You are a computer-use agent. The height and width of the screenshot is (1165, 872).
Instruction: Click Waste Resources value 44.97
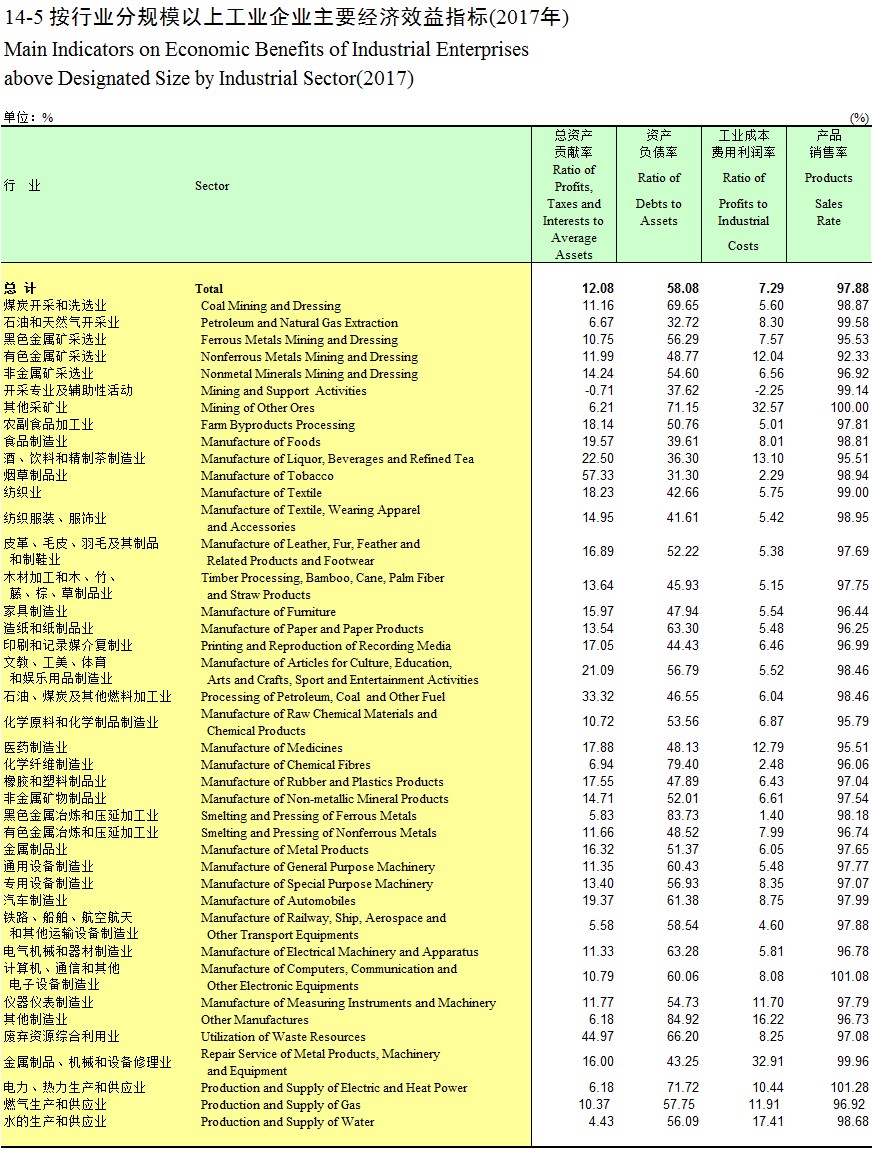(x=598, y=1036)
